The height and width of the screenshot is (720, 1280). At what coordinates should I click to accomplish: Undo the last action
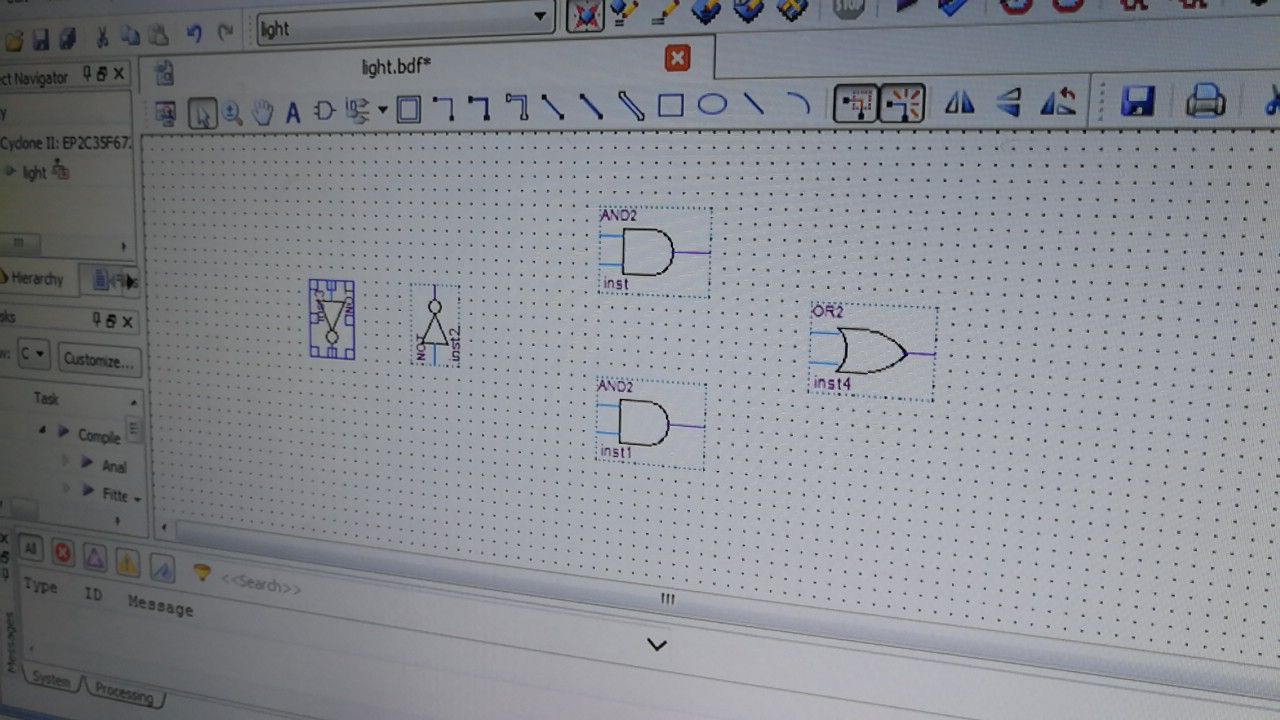(x=194, y=34)
